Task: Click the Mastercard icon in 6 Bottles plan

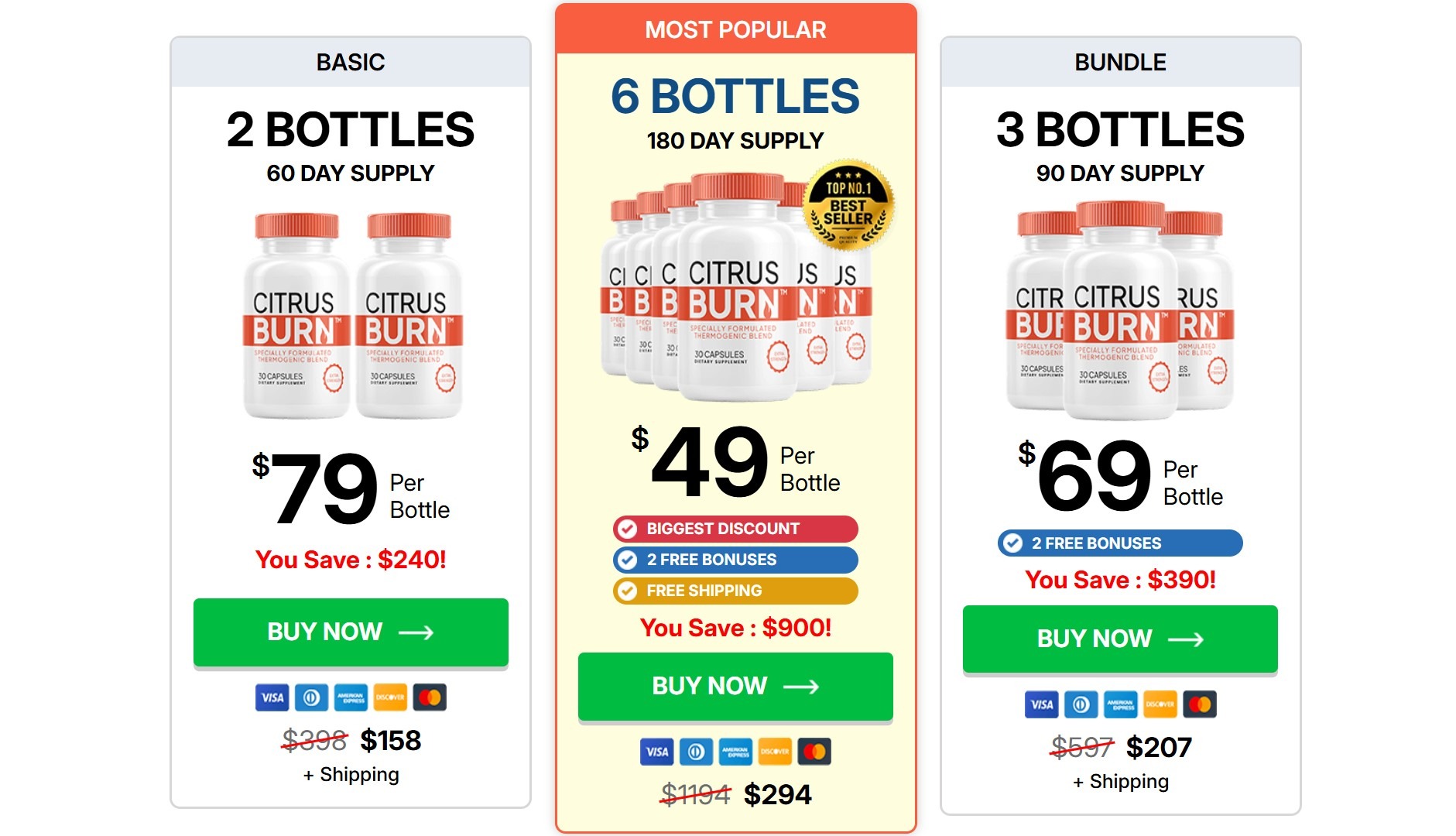Action: (814, 752)
